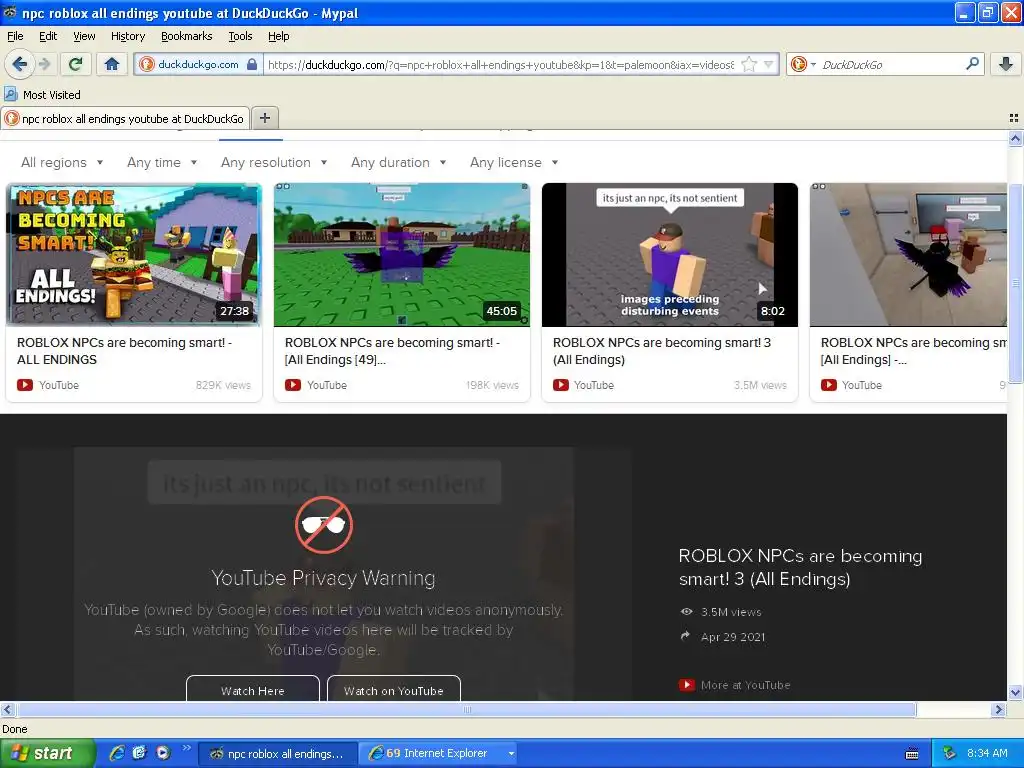Click the vertical scrollbar up arrow
The image size is (1024, 768).
[1015, 138]
